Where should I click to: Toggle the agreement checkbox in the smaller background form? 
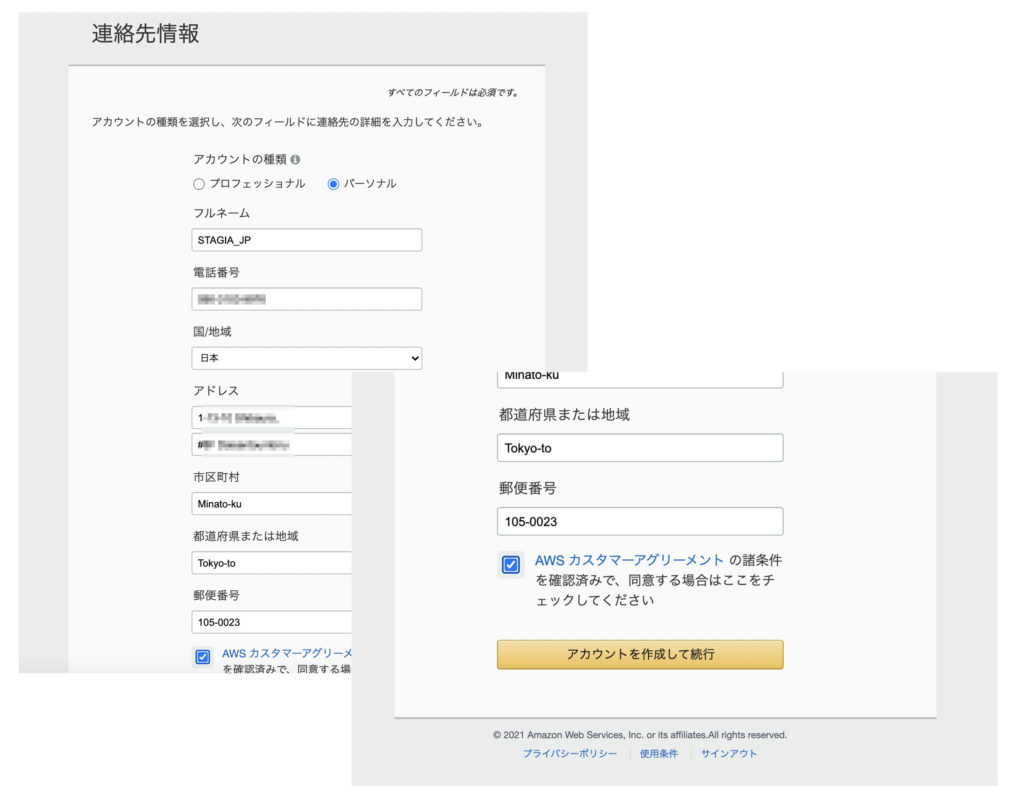[203, 657]
